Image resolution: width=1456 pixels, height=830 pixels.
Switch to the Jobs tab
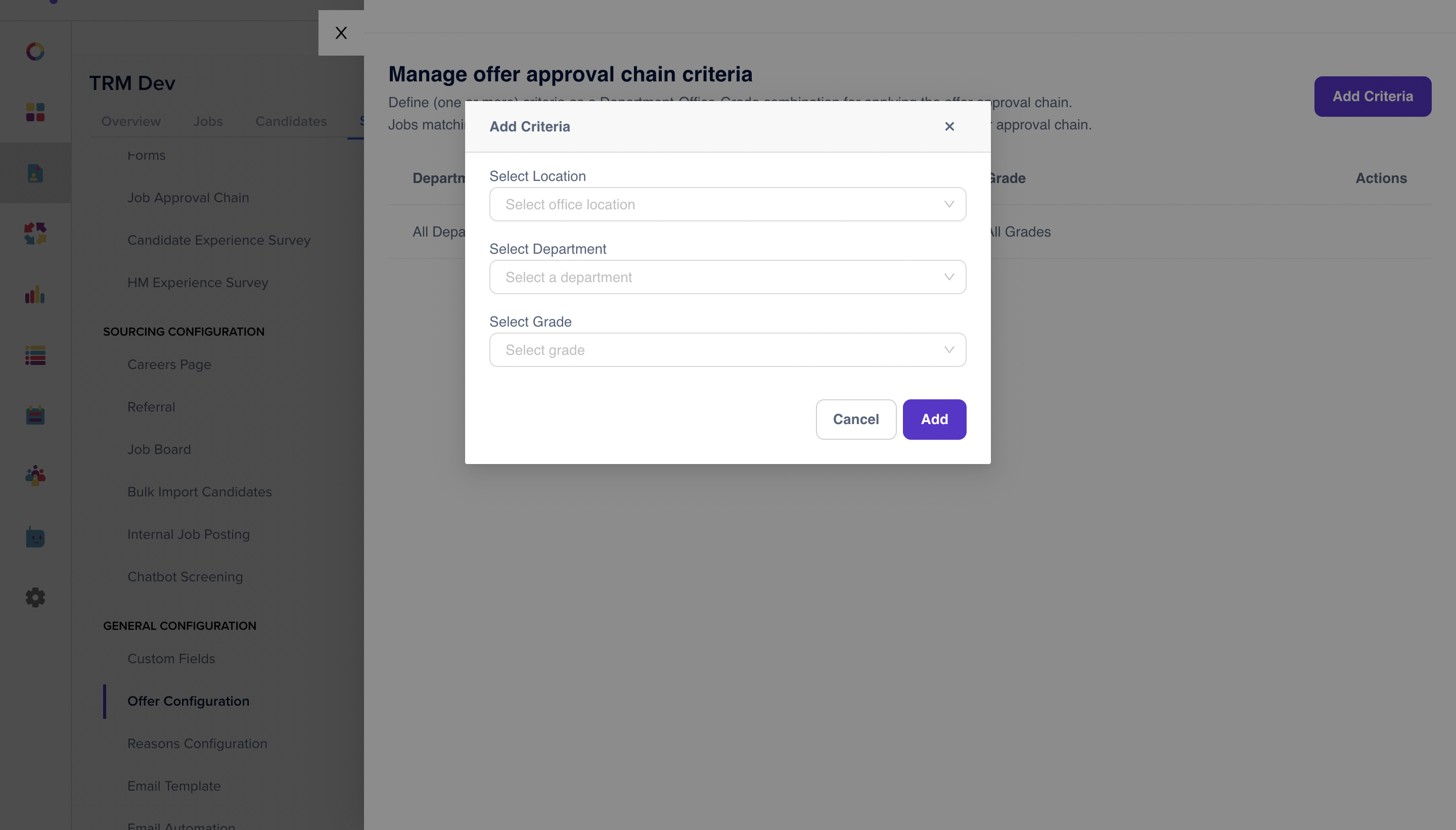point(207,121)
